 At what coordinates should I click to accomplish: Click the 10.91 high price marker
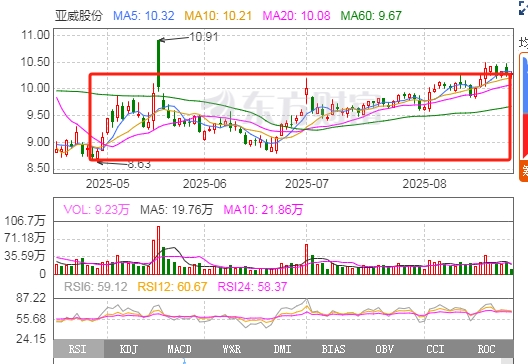[x=204, y=37]
